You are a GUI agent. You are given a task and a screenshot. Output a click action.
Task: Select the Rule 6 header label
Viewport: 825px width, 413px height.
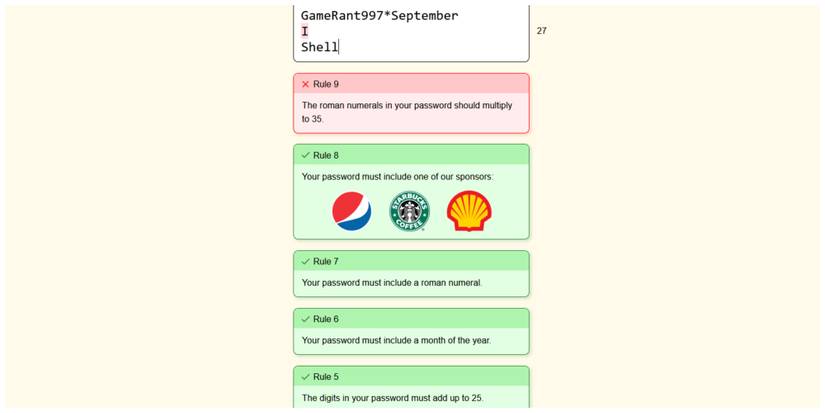[x=326, y=319]
